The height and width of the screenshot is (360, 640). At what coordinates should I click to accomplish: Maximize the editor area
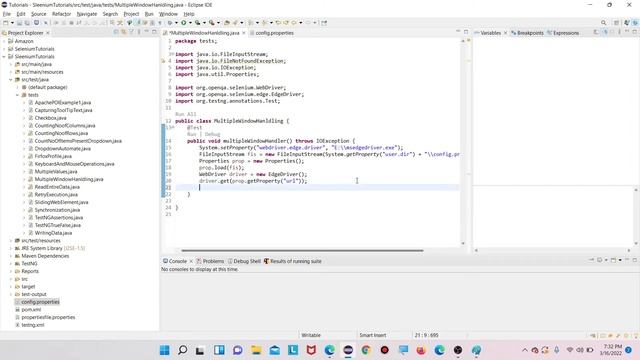[466, 32]
